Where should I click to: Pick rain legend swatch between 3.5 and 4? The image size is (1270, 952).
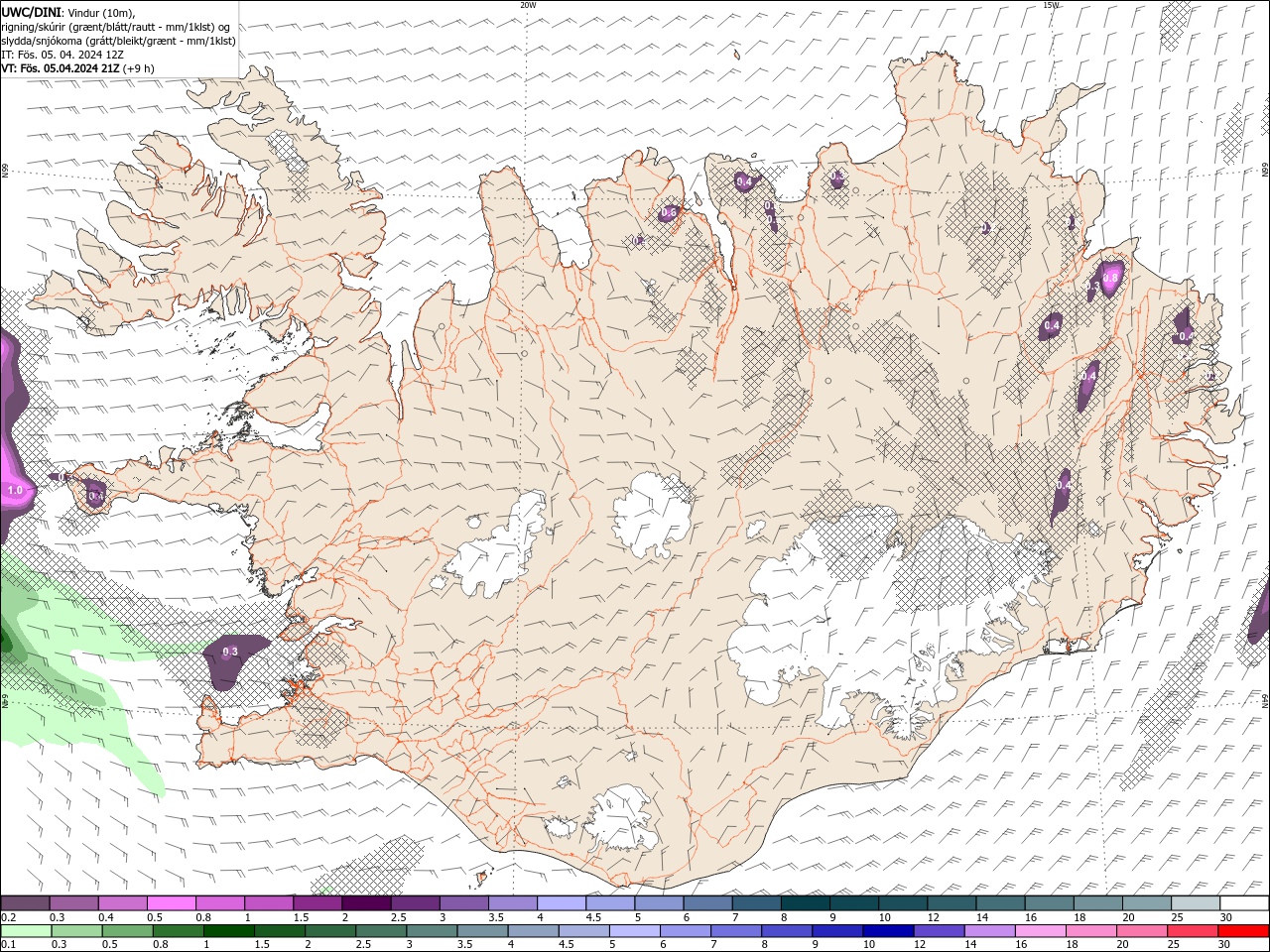tap(482, 931)
